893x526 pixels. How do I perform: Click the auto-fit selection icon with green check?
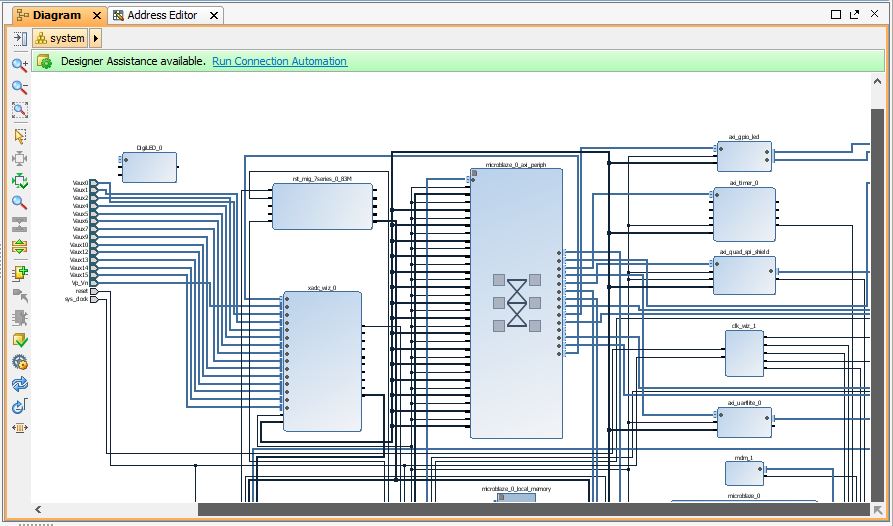20,181
